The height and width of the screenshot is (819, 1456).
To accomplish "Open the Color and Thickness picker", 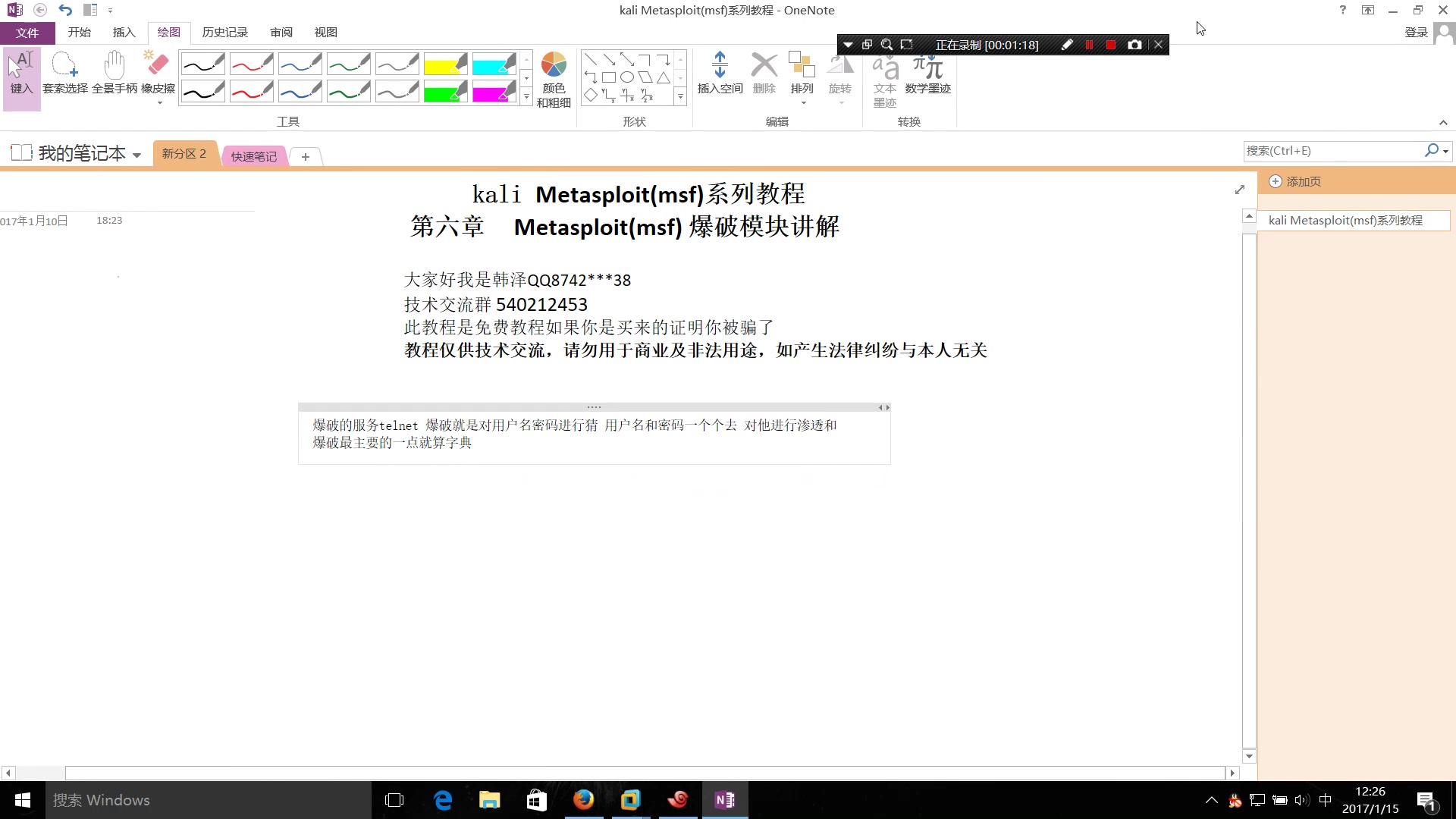I will tap(554, 76).
